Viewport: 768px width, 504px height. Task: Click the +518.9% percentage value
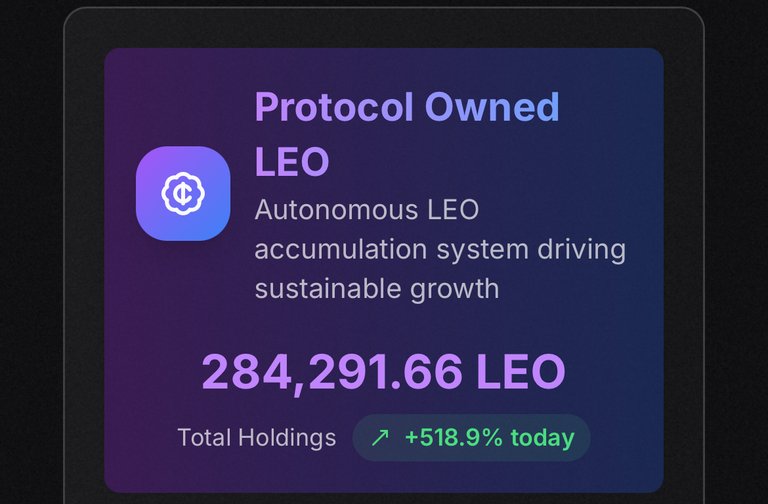point(454,437)
